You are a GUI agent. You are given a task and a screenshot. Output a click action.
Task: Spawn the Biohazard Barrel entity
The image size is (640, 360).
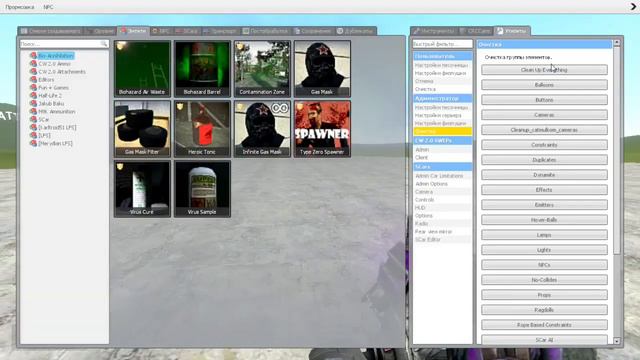[202, 69]
